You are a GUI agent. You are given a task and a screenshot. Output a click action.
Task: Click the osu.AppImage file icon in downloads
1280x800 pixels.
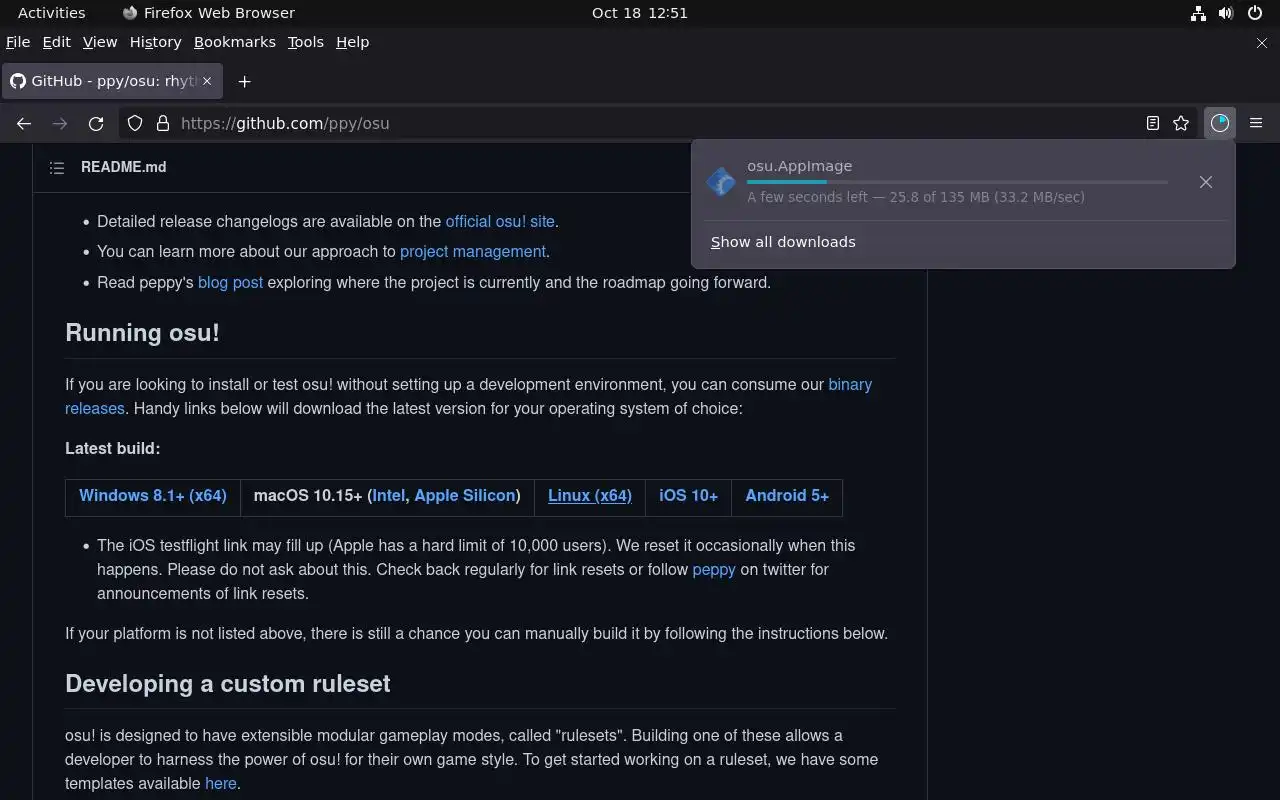point(721,182)
